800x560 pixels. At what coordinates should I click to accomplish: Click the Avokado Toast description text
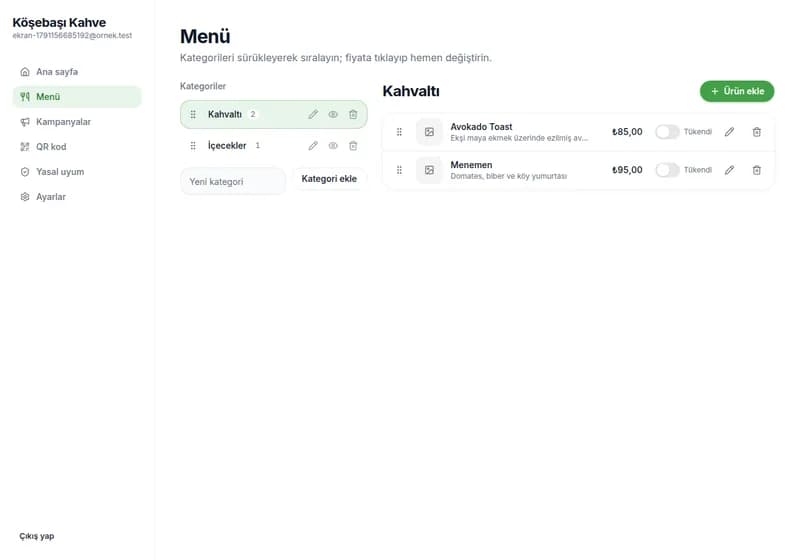pyautogui.click(x=519, y=138)
